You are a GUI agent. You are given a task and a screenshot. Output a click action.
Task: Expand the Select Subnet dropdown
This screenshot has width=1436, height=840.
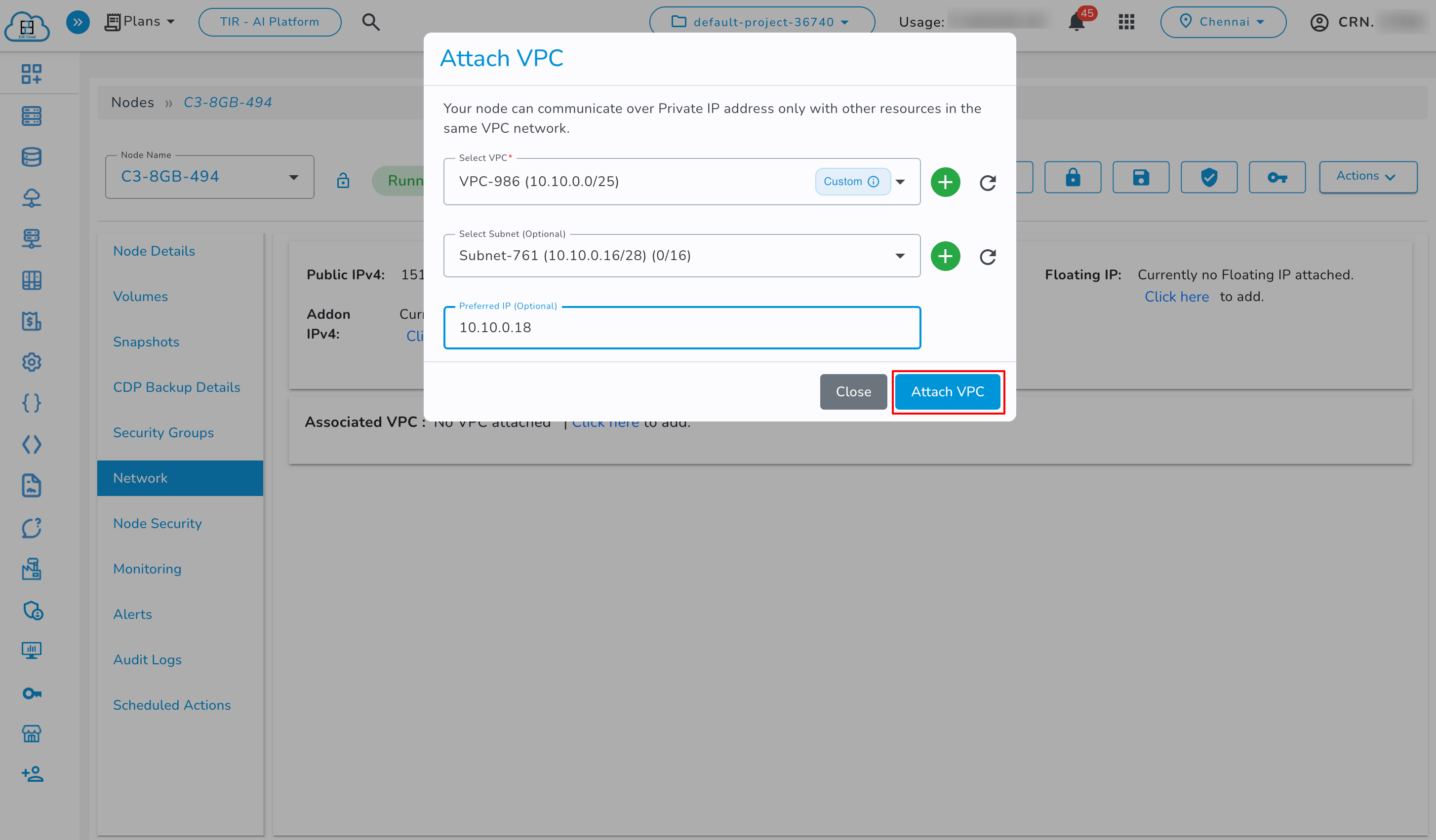tap(900, 256)
